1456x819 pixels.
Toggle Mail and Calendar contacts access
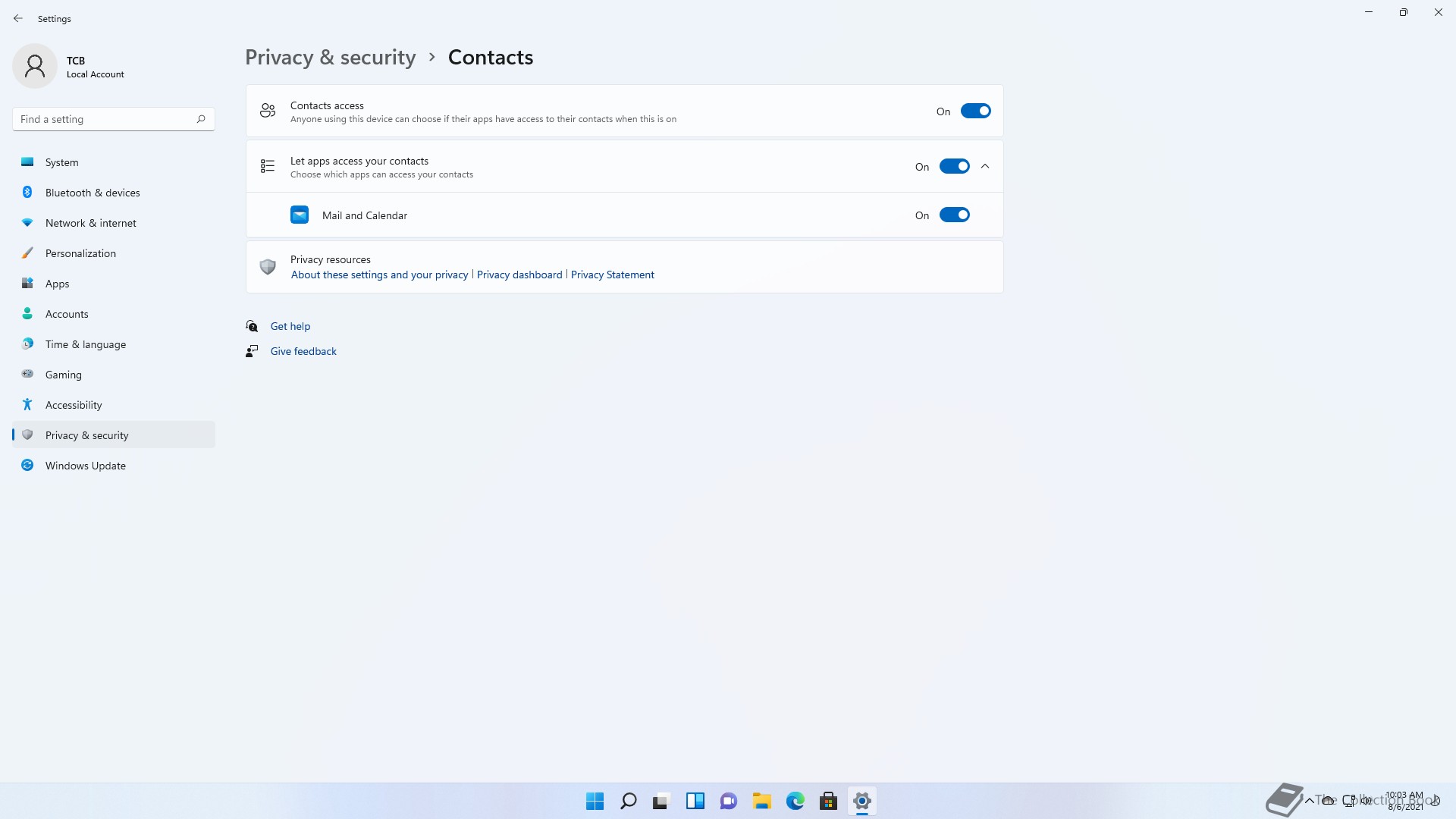point(954,215)
